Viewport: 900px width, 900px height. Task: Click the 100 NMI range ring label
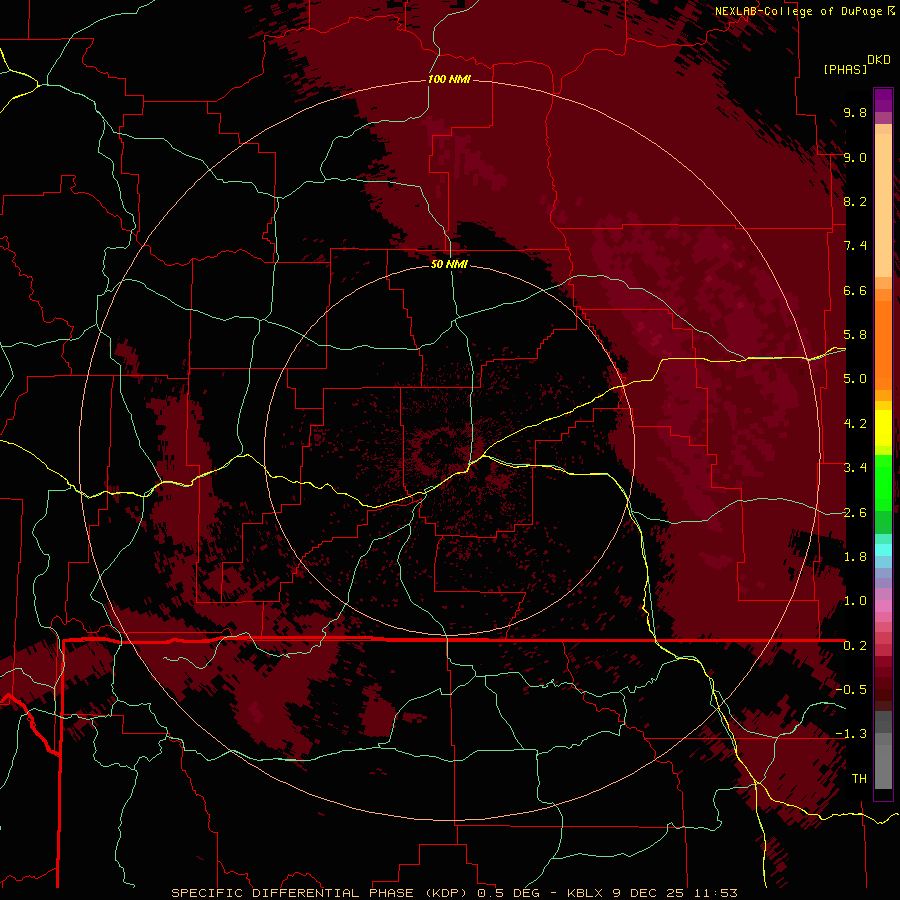pyautogui.click(x=449, y=79)
